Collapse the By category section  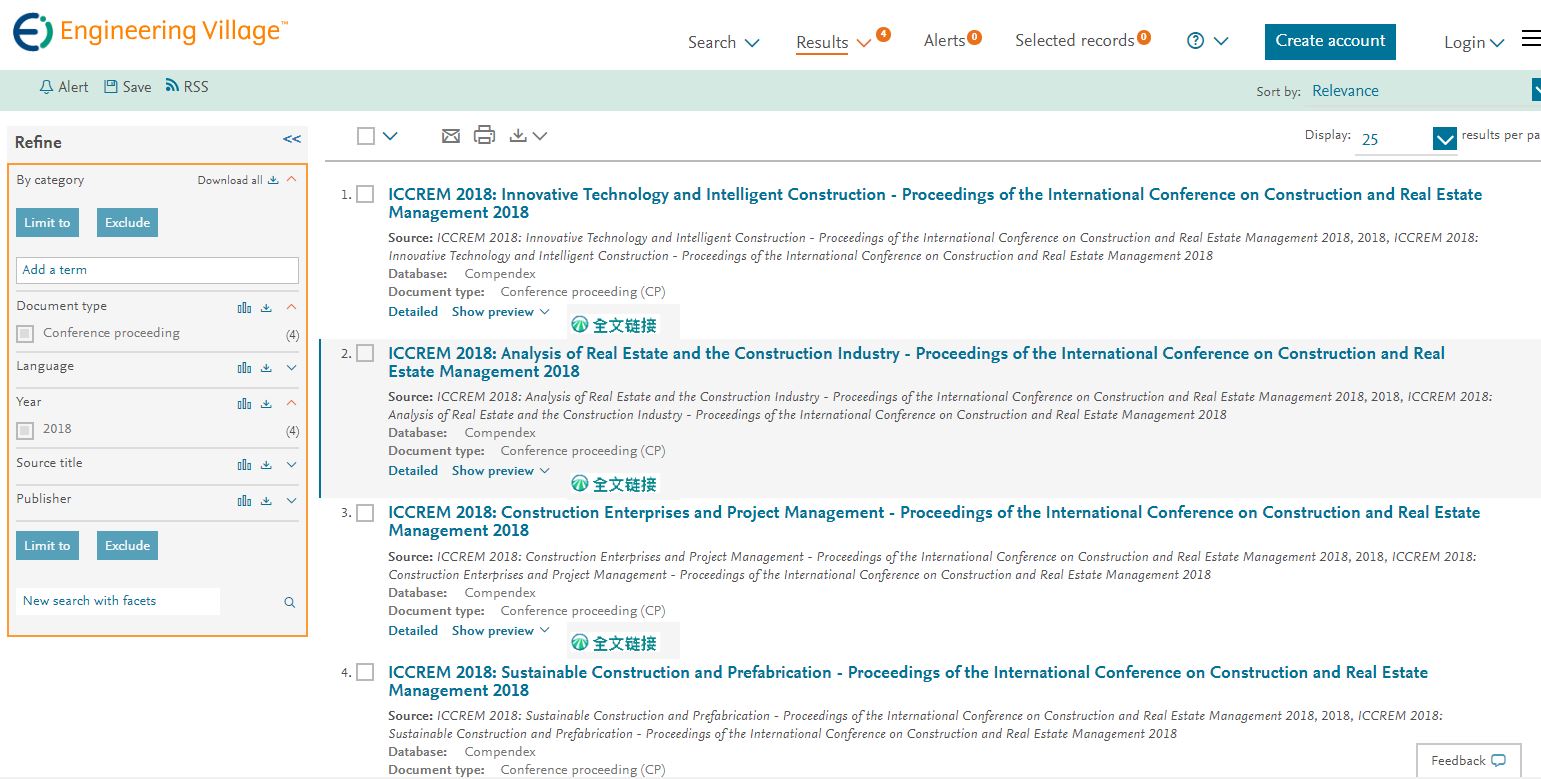coord(291,180)
